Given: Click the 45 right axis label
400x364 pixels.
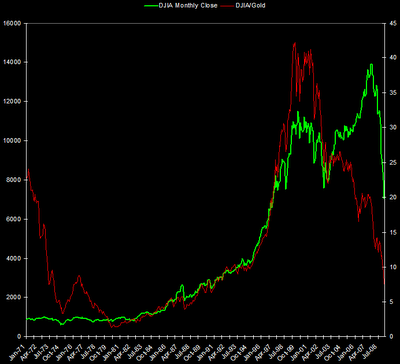Looking at the screenshot, I should click(392, 23).
